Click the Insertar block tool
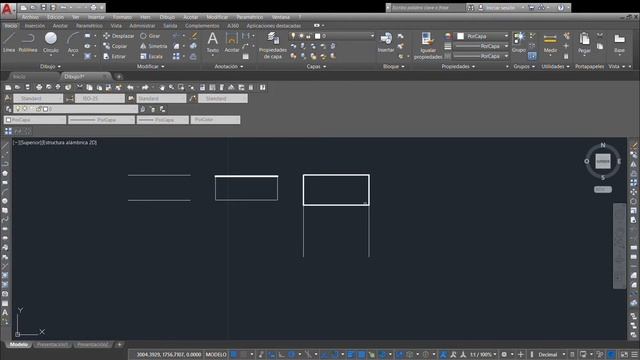640x360 pixels. (x=386, y=42)
